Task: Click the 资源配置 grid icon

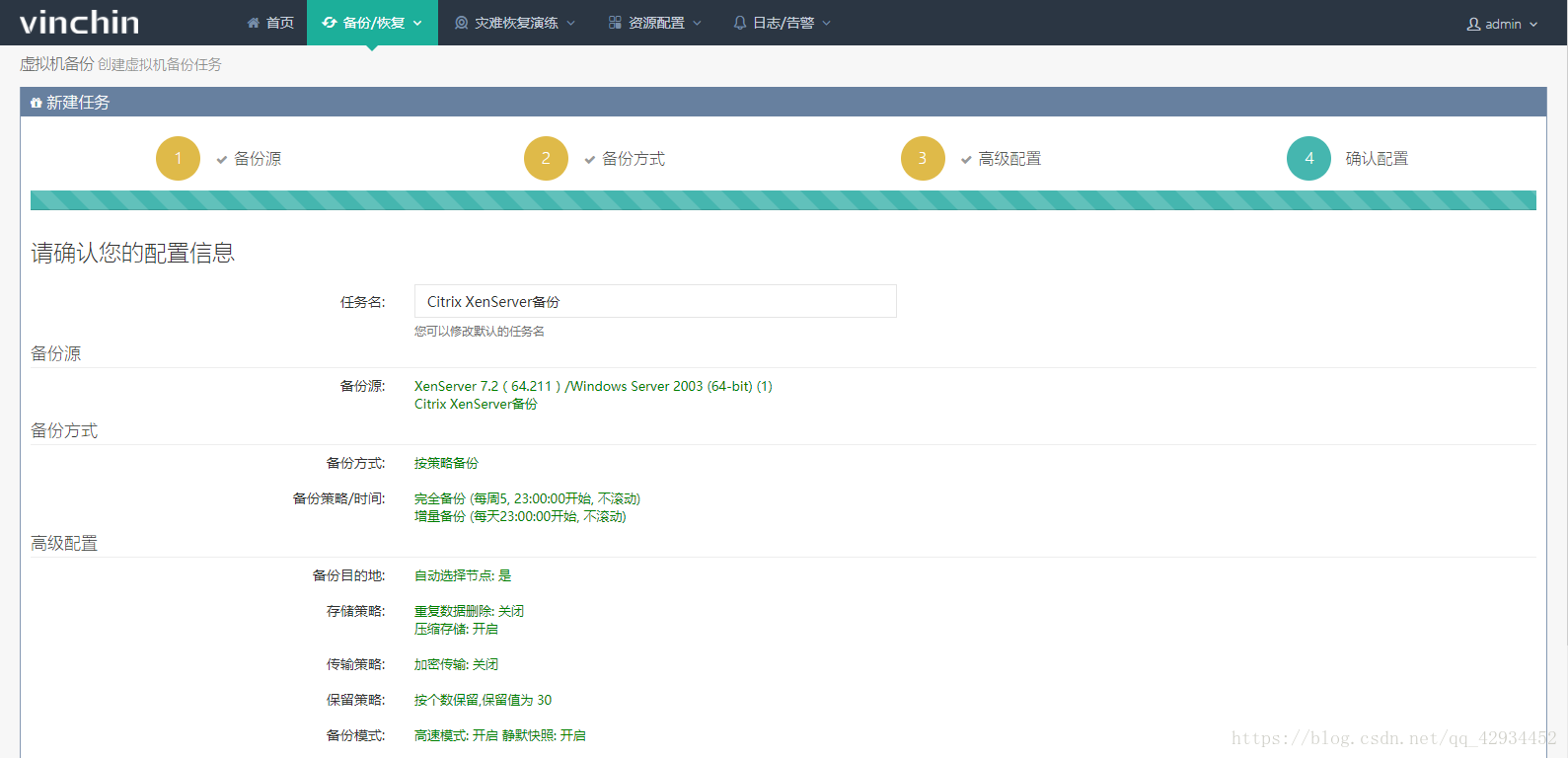Action: pyautogui.click(x=615, y=23)
